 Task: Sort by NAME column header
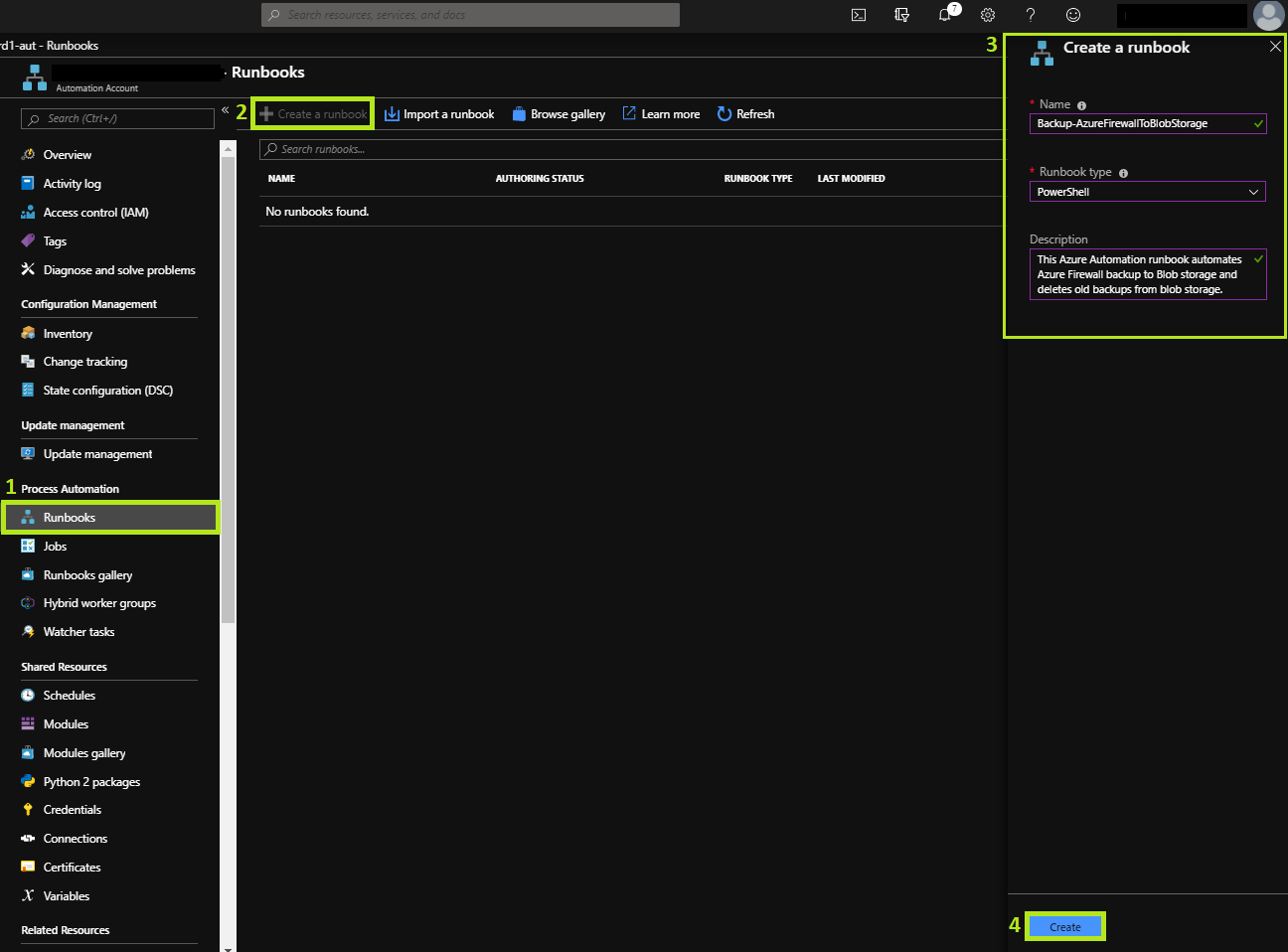(x=281, y=179)
